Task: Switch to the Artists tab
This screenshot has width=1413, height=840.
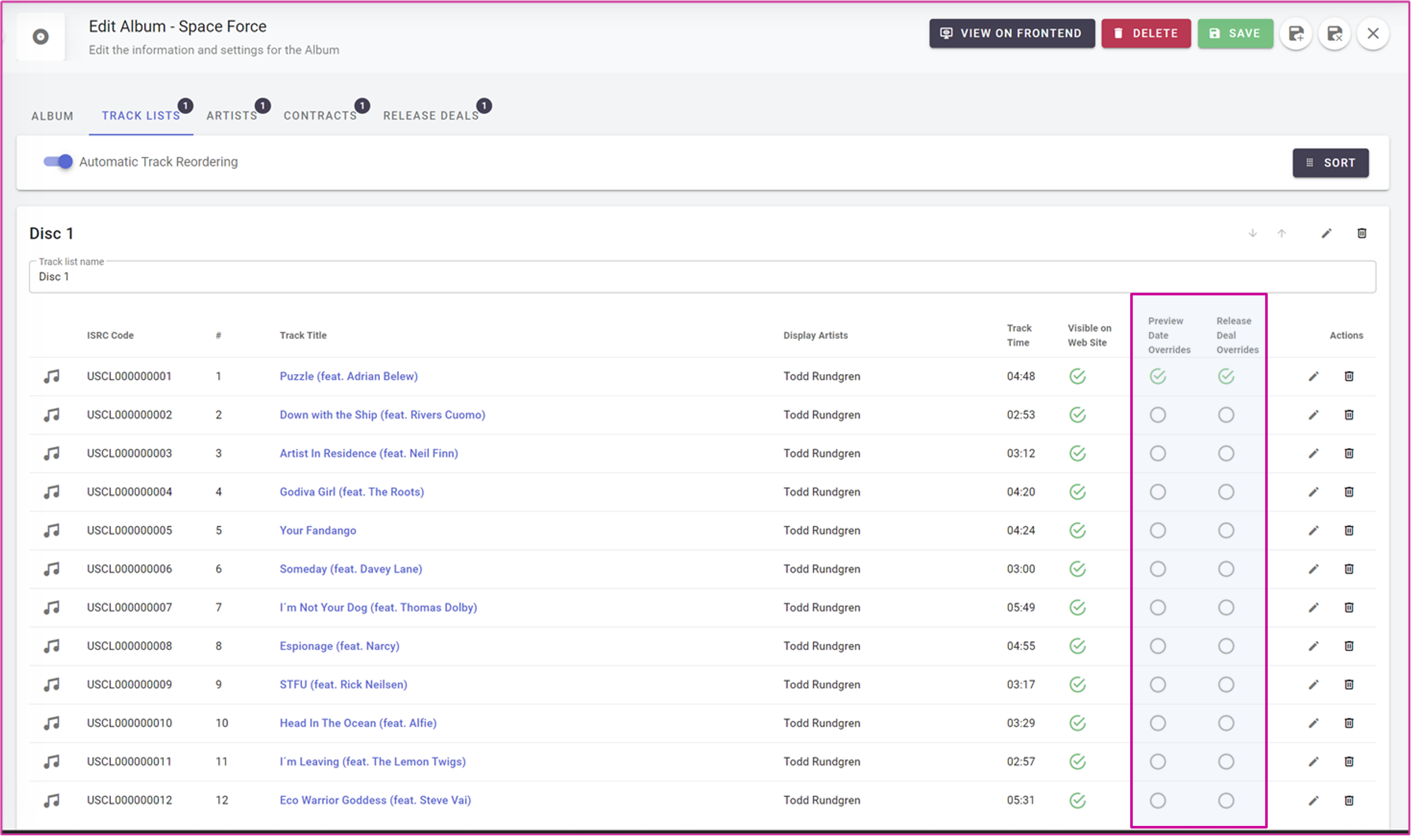Action: (x=231, y=116)
